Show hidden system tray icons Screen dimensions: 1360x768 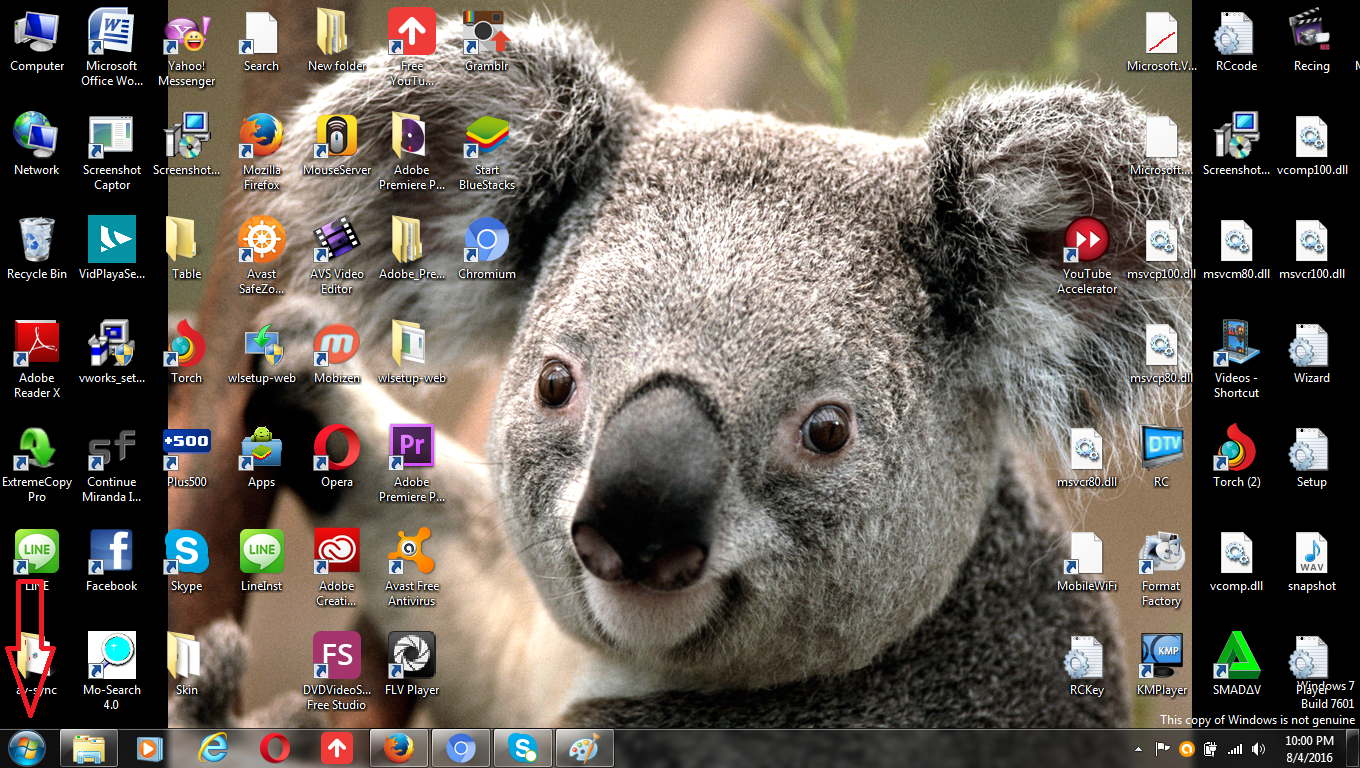(1140, 748)
